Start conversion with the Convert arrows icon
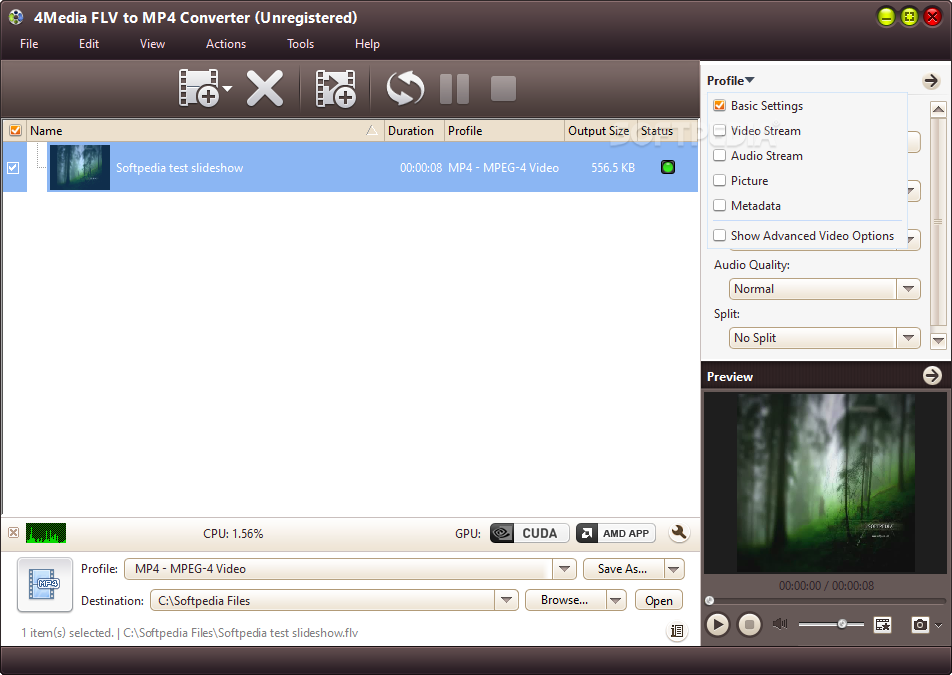The width and height of the screenshot is (952, 675). [405, 89]
